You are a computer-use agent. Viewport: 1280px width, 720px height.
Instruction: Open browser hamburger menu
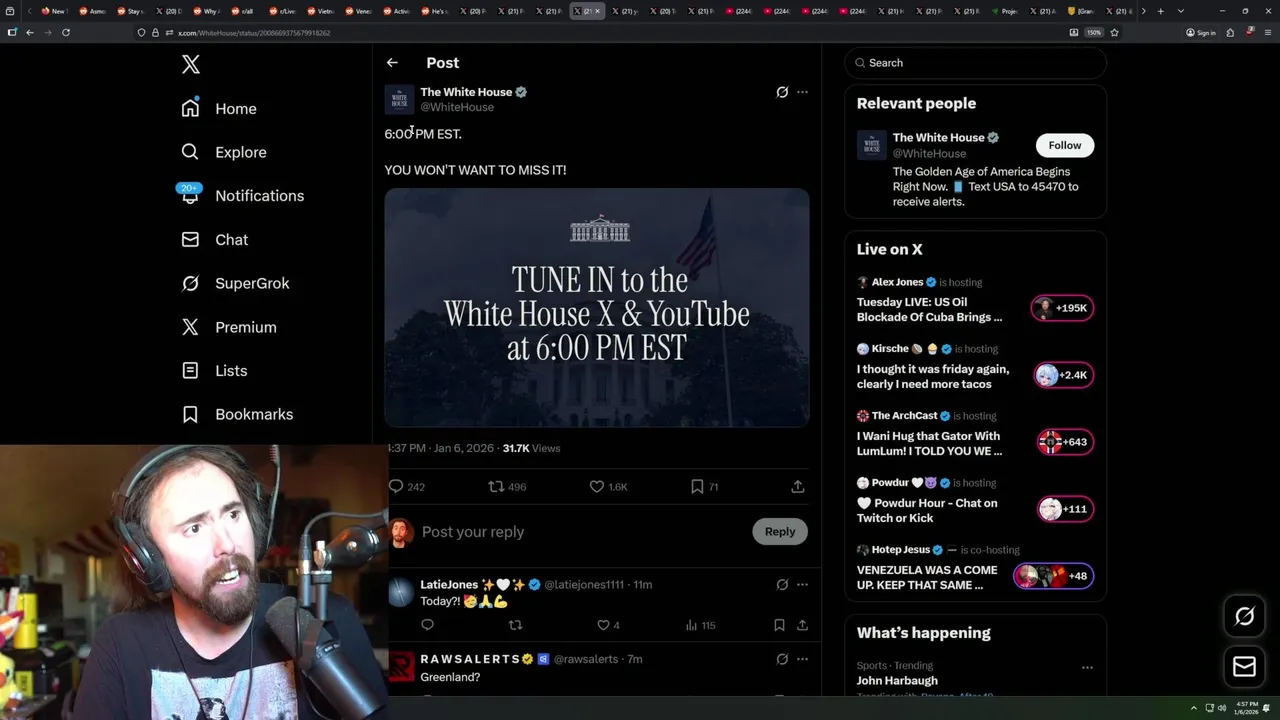[x=1268, y=32]
